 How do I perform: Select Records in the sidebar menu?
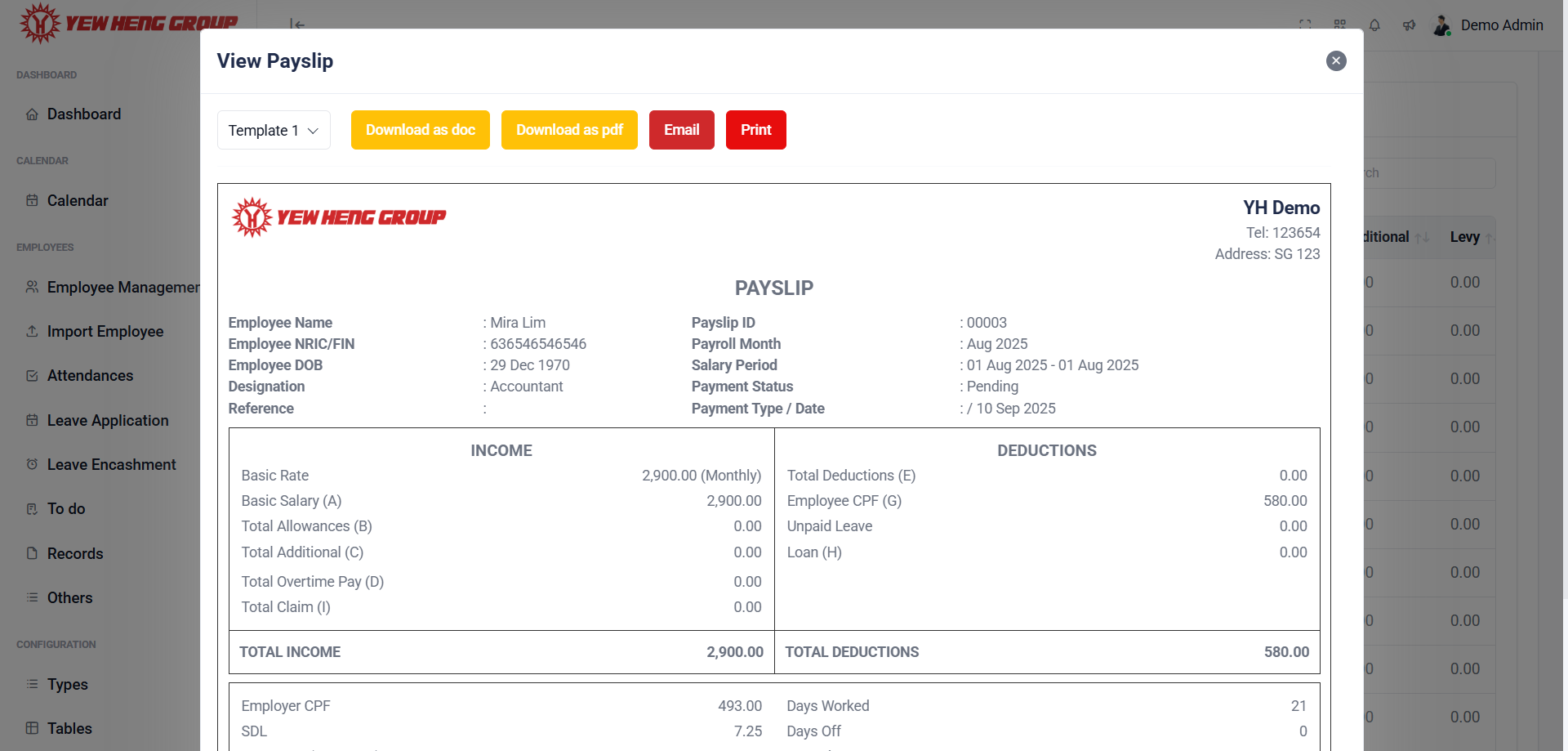coord(74,553)
